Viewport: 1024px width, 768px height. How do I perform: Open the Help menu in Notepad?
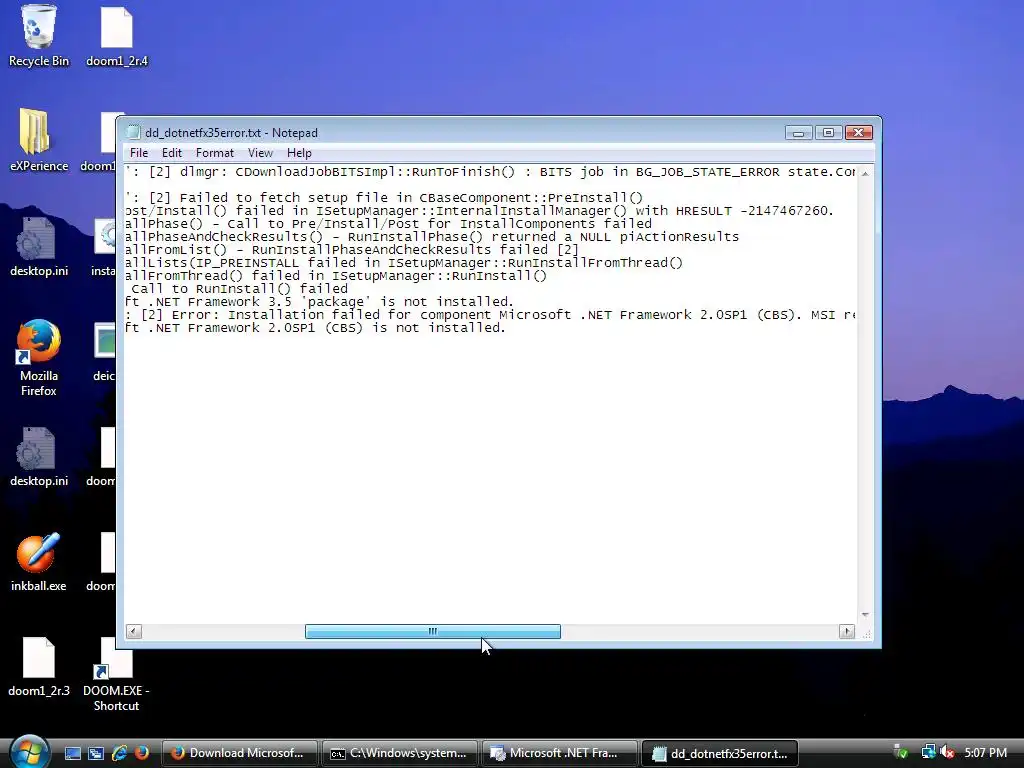[x=299, y=153]
